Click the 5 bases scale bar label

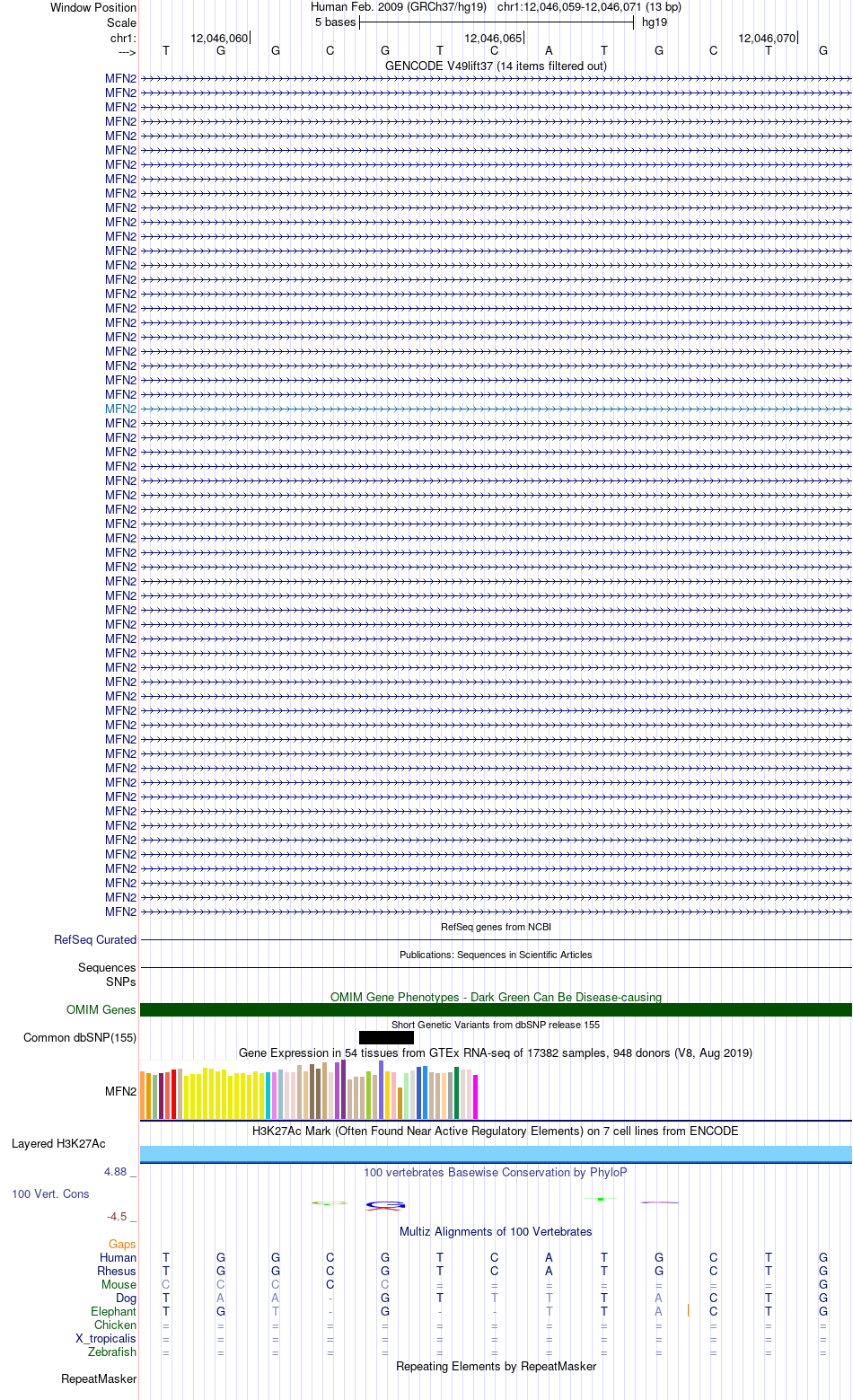pos(335,22)
